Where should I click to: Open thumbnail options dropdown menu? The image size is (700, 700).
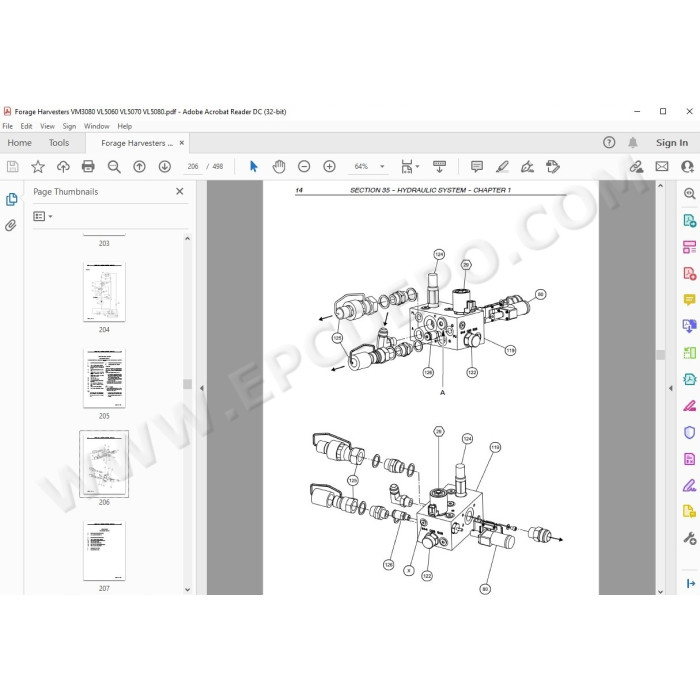(43, 217)
